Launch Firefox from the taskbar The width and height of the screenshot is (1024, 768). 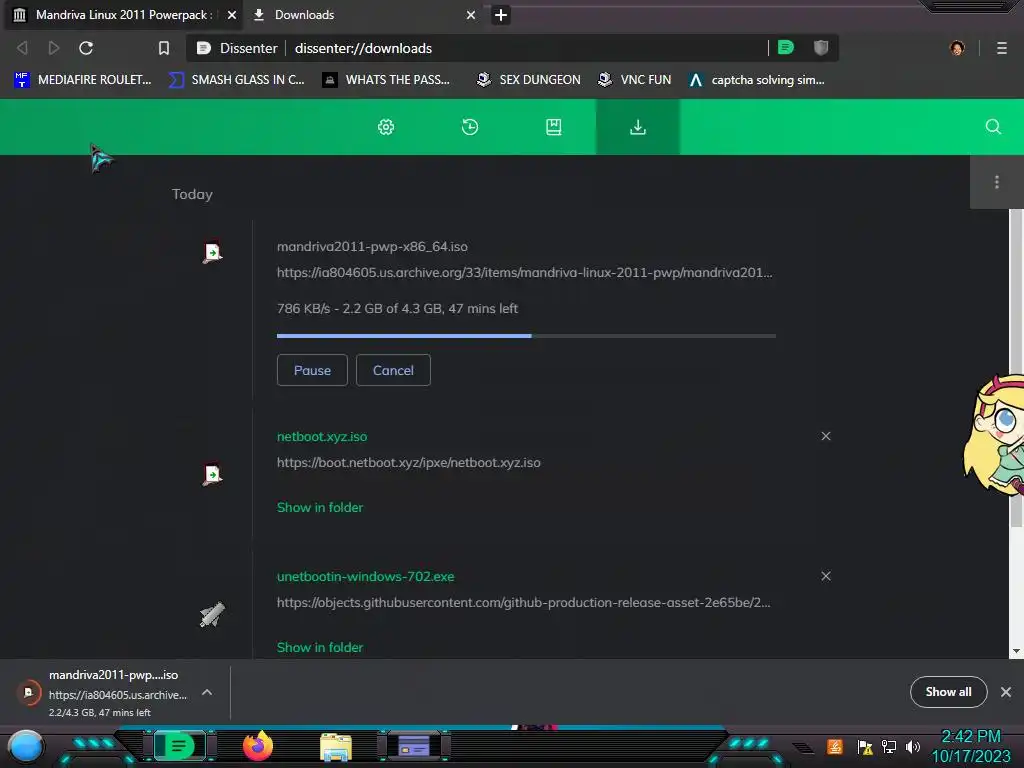click(258, 746)
